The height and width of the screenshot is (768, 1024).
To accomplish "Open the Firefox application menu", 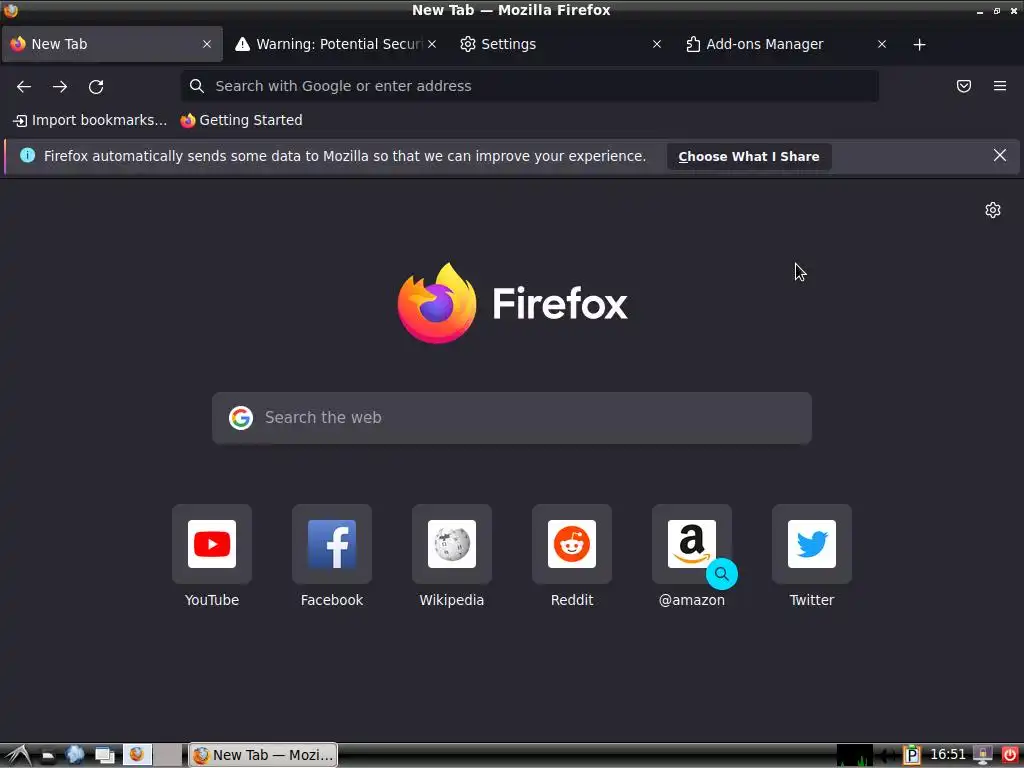I will pyautogui.click(x=1000, y=86).
